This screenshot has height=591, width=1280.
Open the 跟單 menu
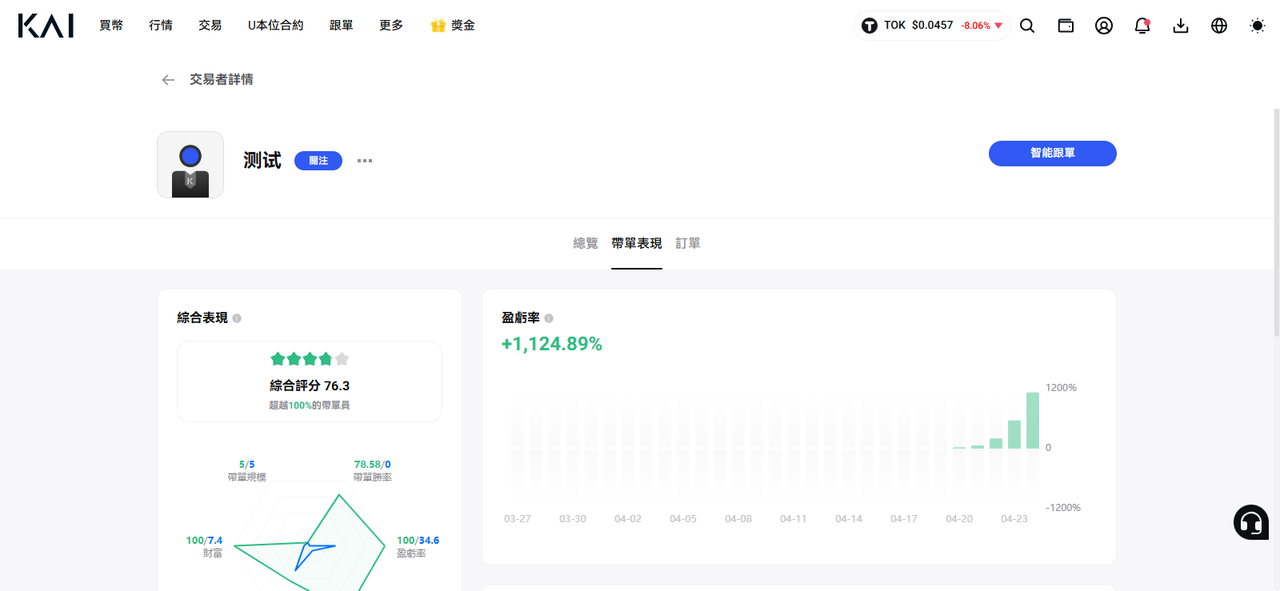pyautogui.click(x=341, y=26)
